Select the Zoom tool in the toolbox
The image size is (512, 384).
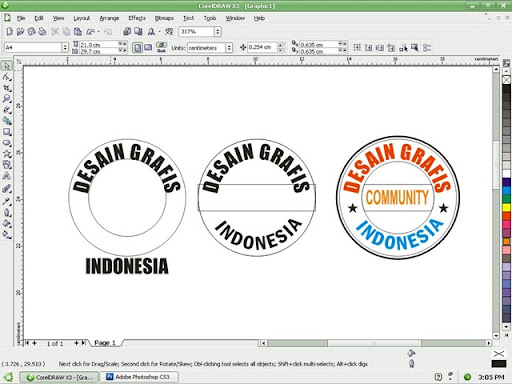(7, 99)
